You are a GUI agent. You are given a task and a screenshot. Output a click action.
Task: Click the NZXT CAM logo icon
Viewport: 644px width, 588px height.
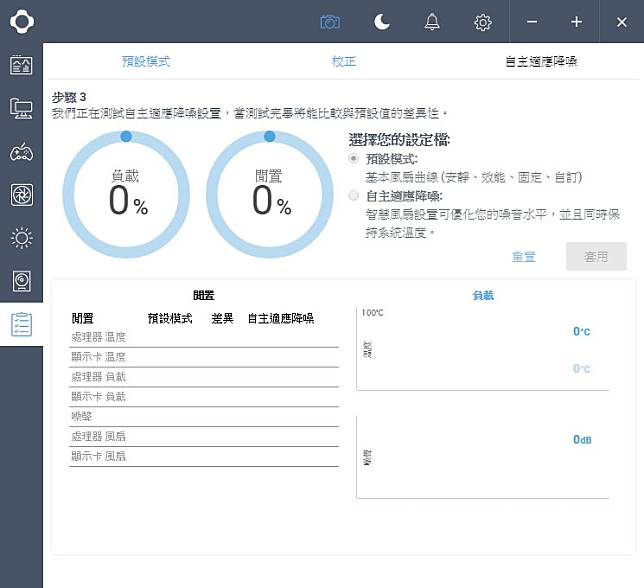[21, 21]
